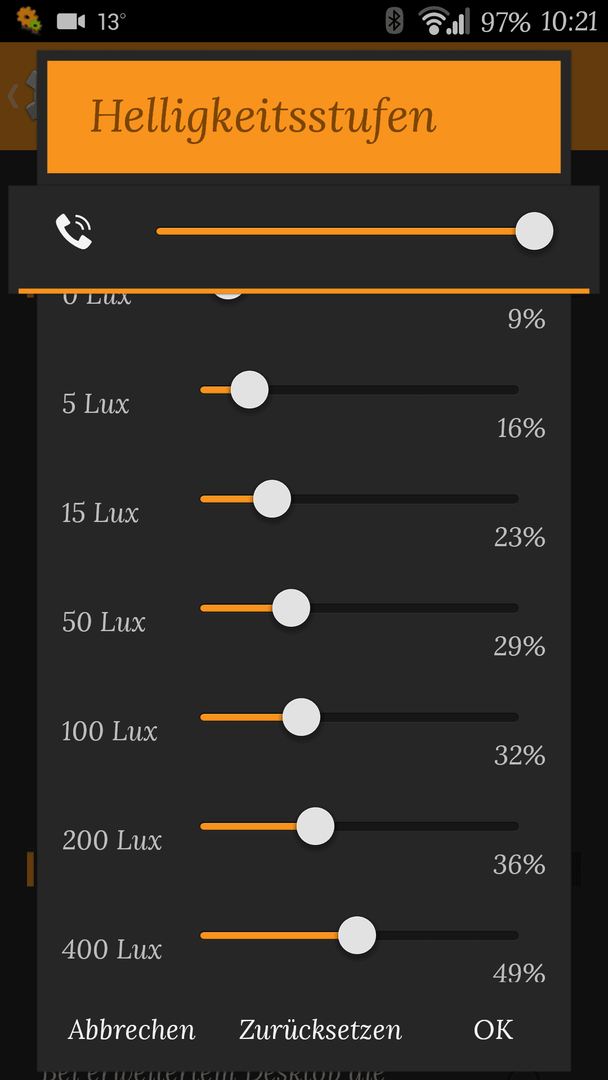Tap the Wi-Fi signal icon
The width and height of the screenshot is (608, 1080).
444,21
